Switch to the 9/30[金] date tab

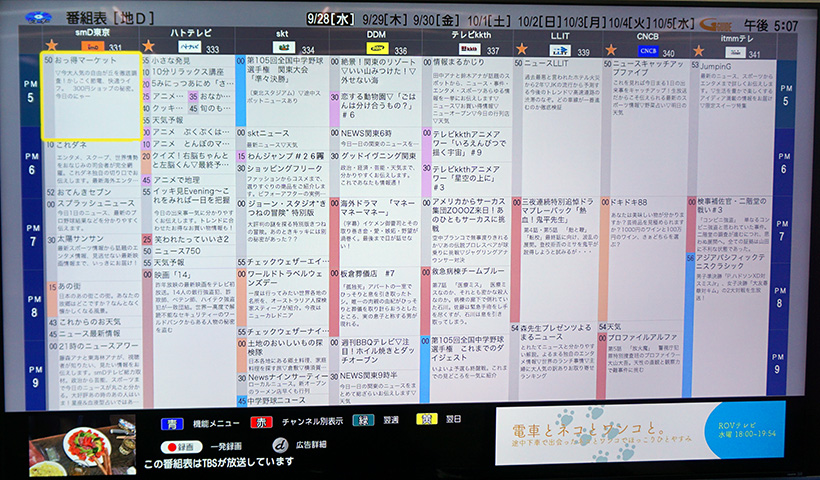tap(436, 20)
